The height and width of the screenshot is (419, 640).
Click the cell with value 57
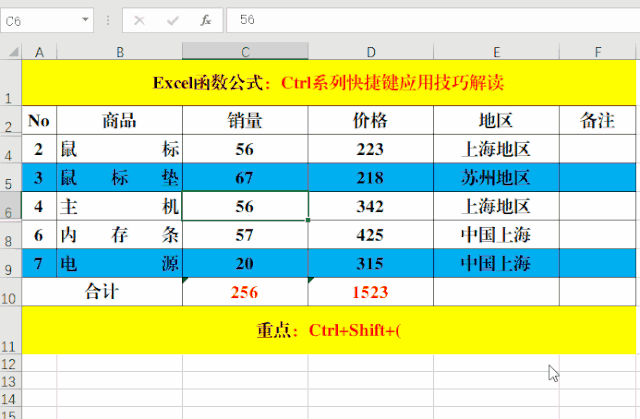click(x=245, y=235)
